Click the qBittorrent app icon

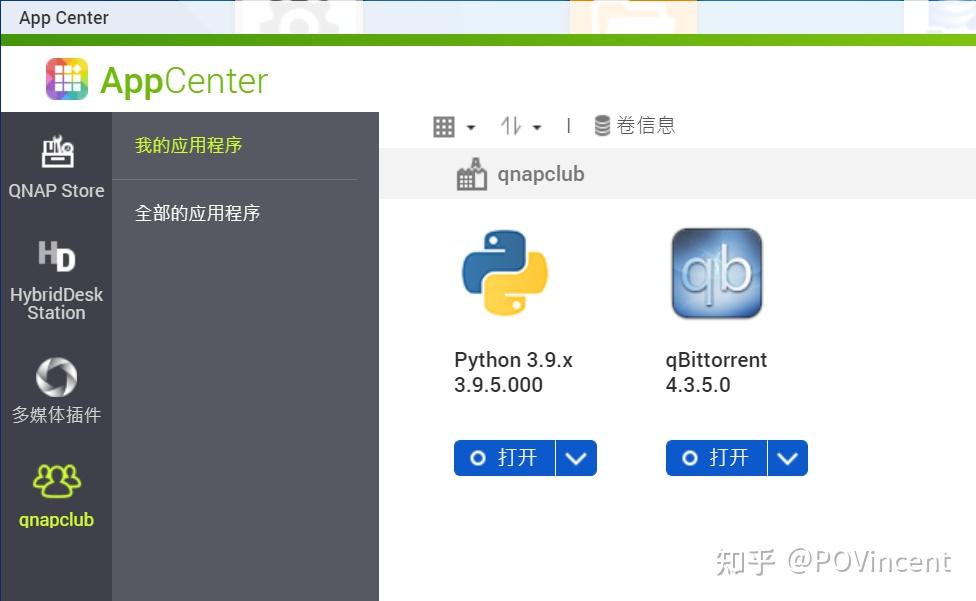tap(716, 273)
